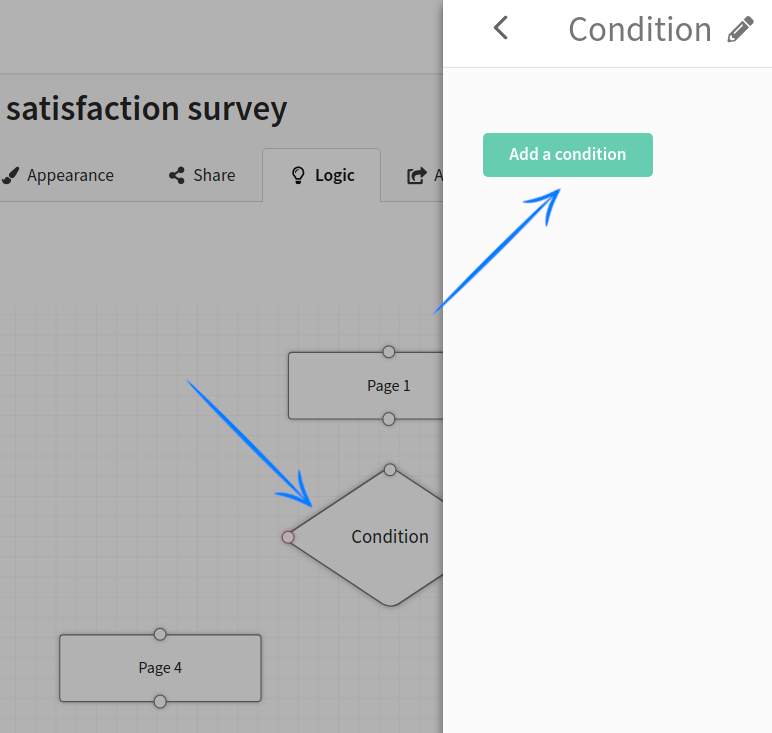Click the Condition panel title text
The image size is (772, 733).
coord(640,30)
